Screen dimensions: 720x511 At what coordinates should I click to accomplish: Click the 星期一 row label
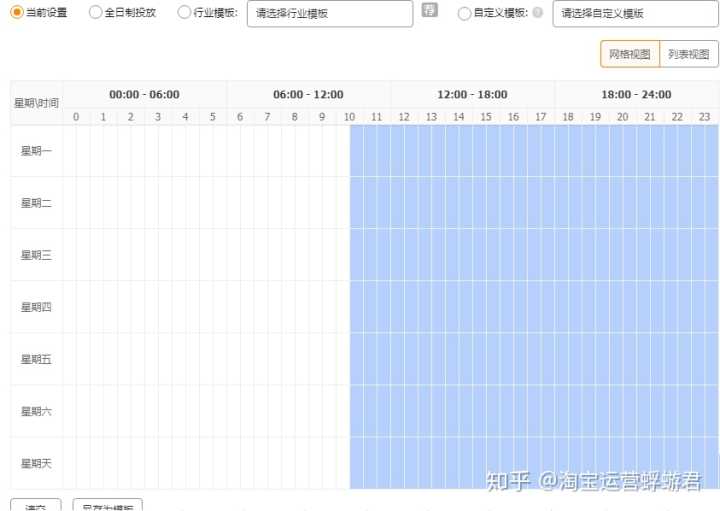point(36,151)
